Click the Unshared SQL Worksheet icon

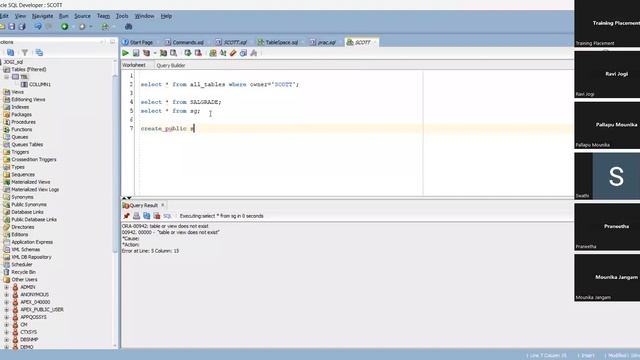coord(213,53)
